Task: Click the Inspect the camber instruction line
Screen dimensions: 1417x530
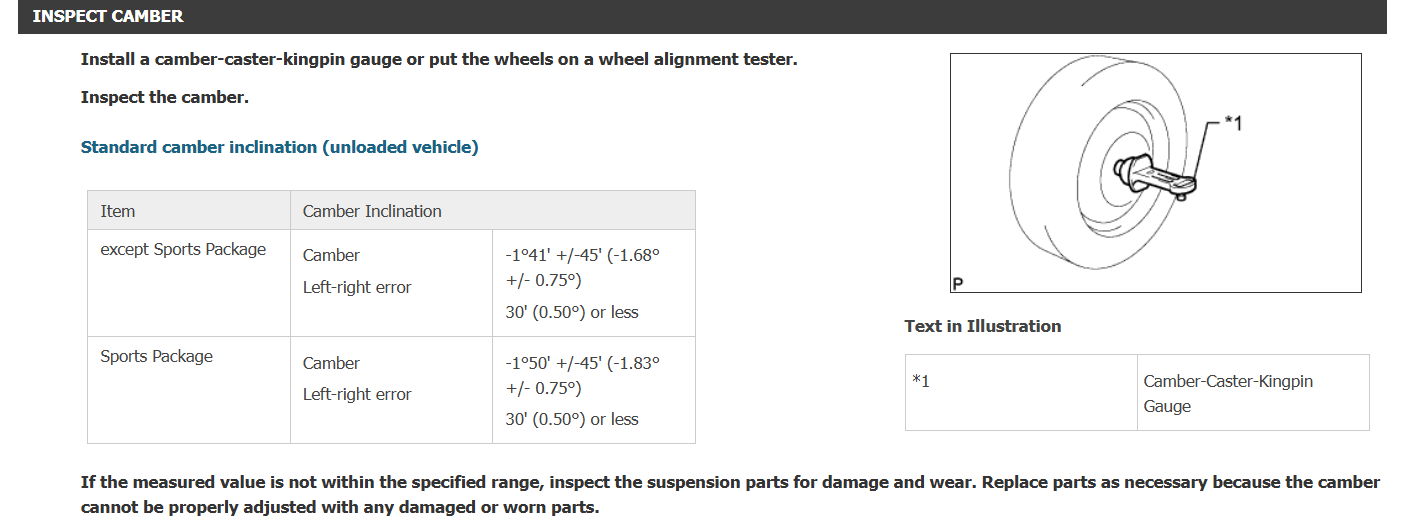Action: coord(164,97)
